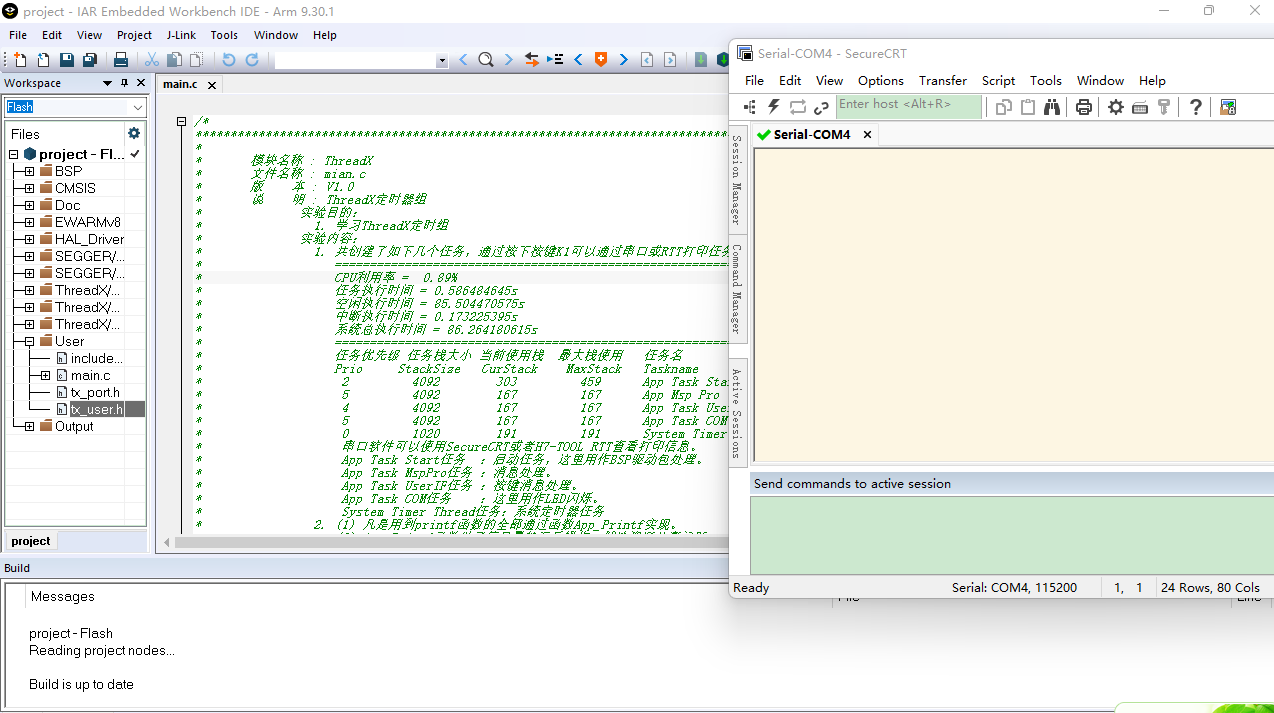
Task: Open the search box dropdown arrow in IAR
Action: click(442, 61)
